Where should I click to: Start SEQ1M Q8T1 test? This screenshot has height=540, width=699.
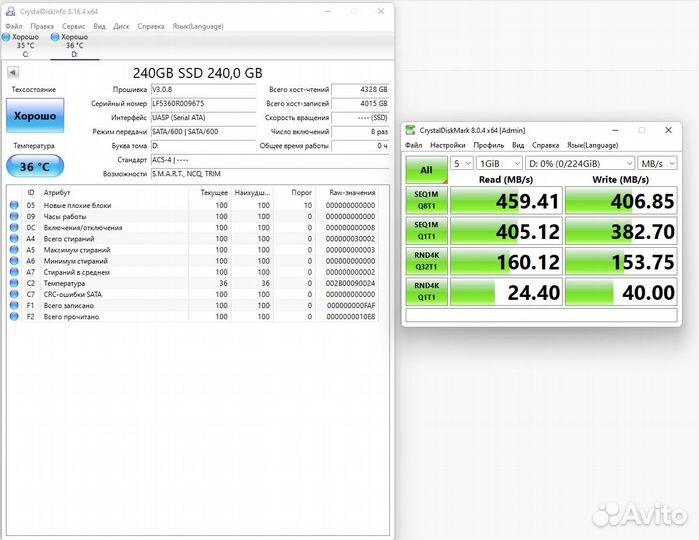click(x=427, y=200)
